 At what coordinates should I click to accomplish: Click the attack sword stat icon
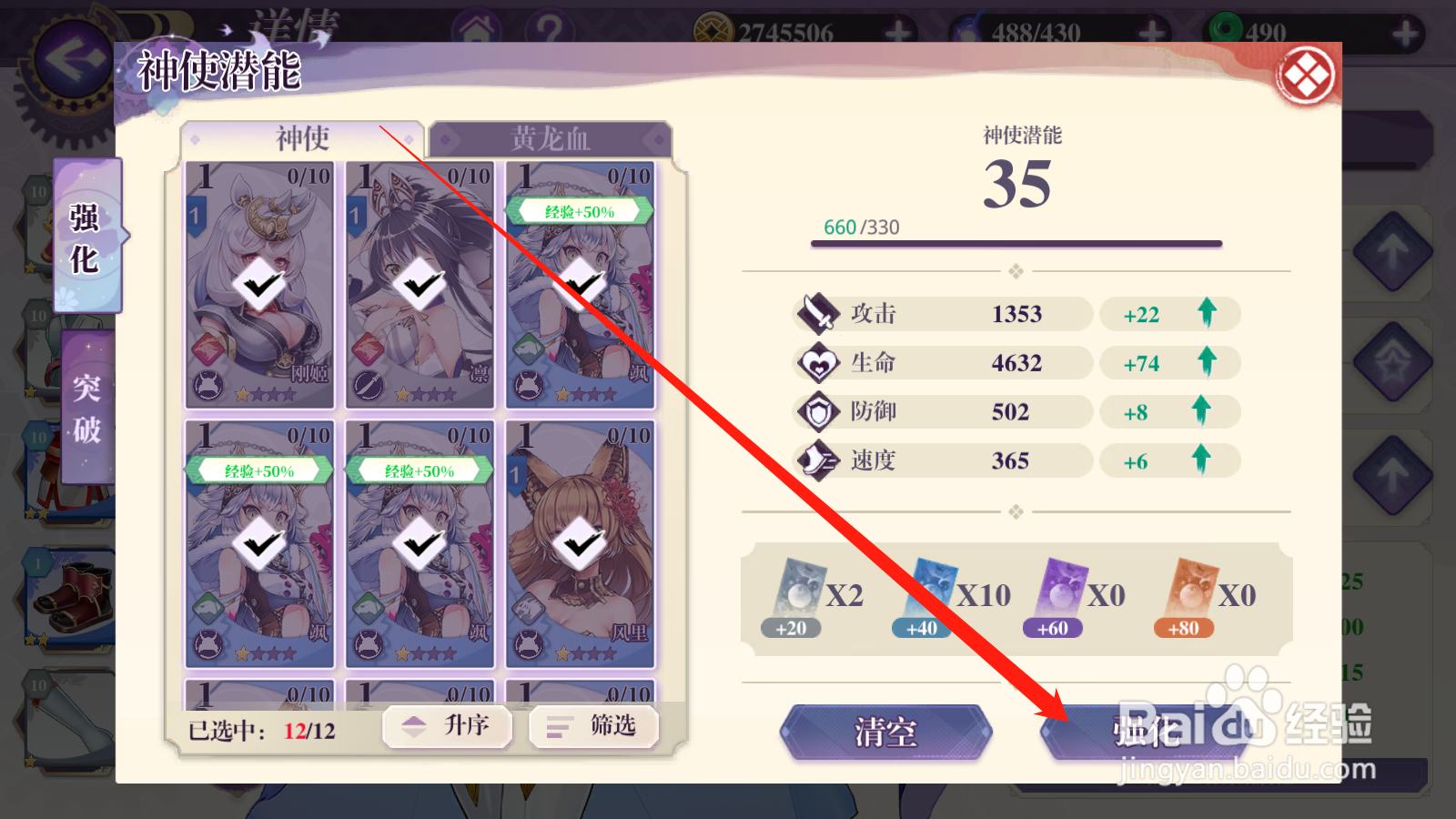click(x=818, y=314)
